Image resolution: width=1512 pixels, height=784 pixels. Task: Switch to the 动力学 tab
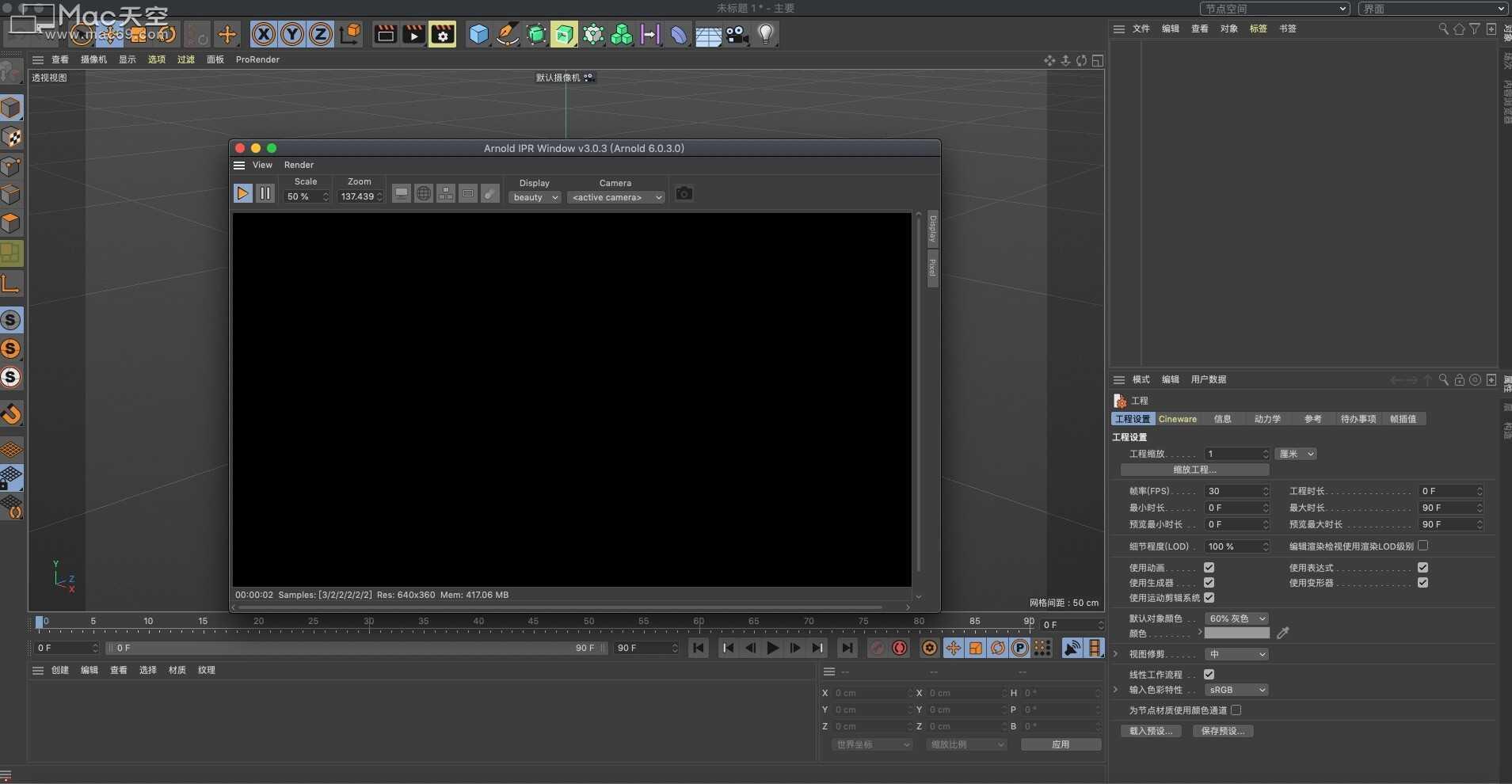click(1267, 419)
